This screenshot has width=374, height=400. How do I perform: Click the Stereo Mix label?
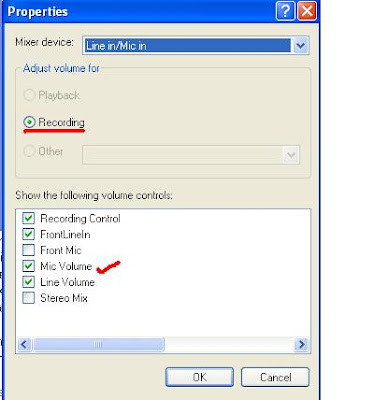[x=64, y=298]
